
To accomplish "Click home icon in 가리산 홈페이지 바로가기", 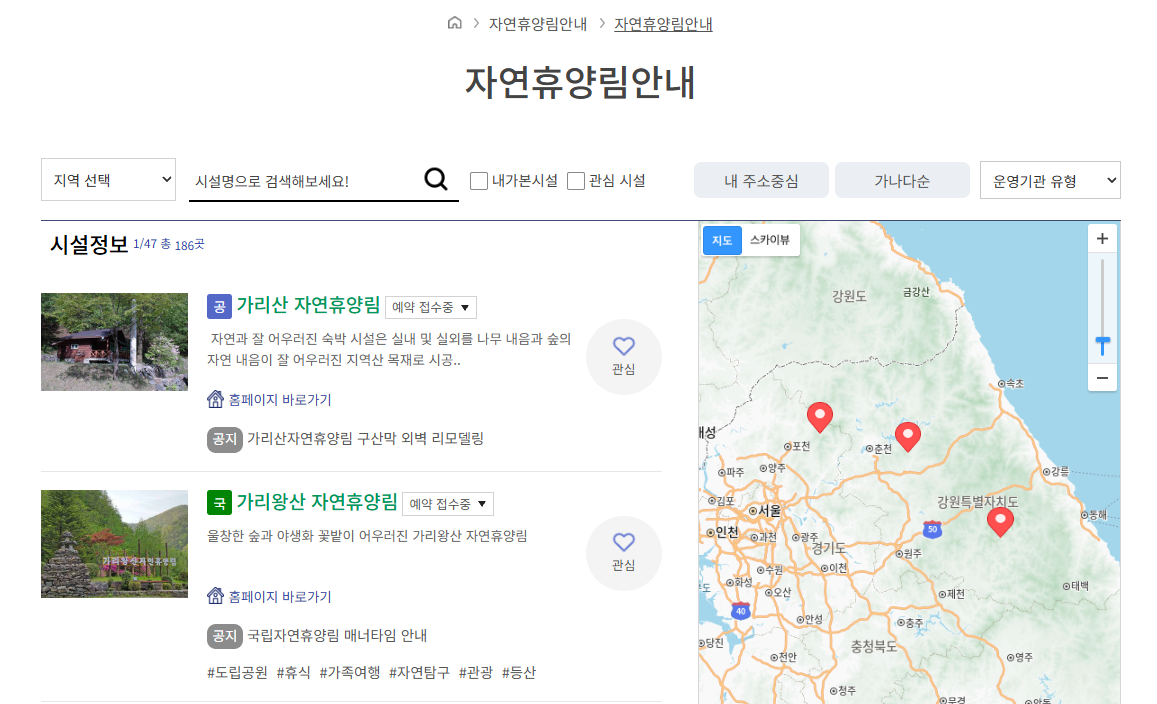I will click(x=215, y=399).
